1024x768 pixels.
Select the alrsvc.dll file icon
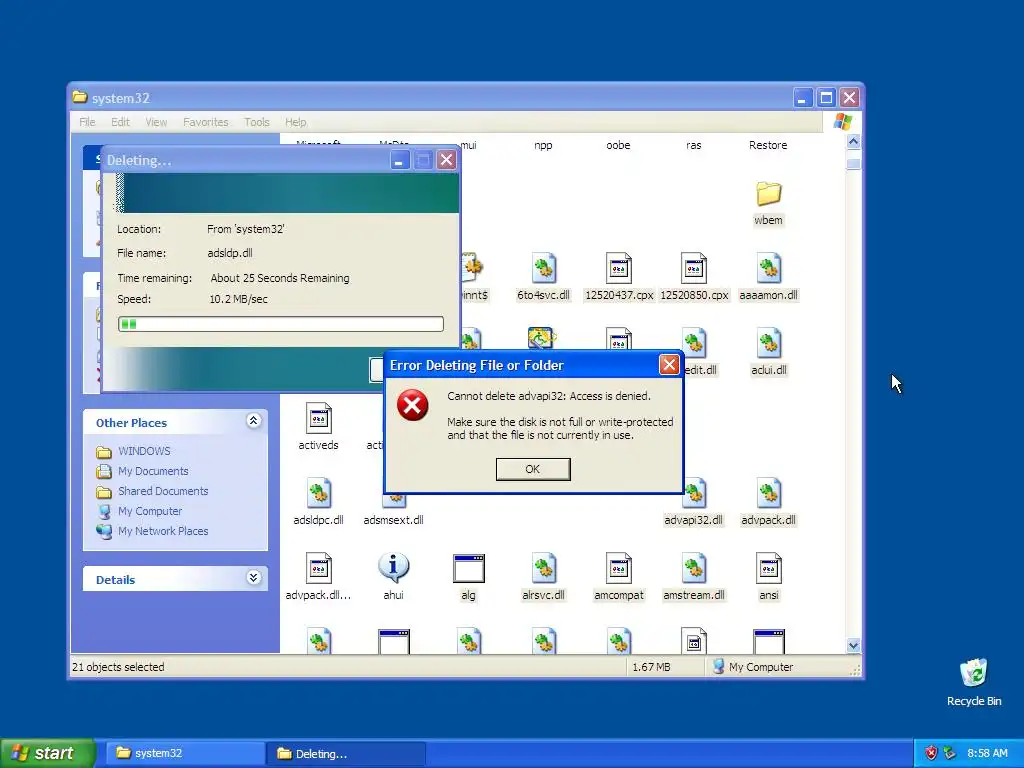543,569
